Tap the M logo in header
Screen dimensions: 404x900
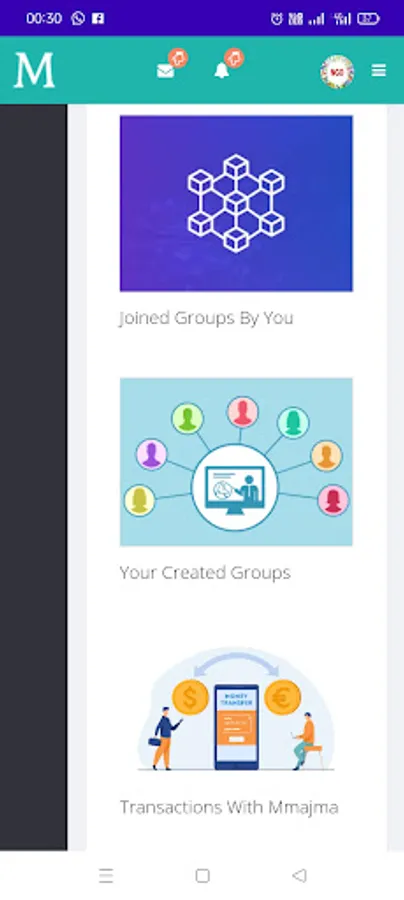(x=34, y=70)
